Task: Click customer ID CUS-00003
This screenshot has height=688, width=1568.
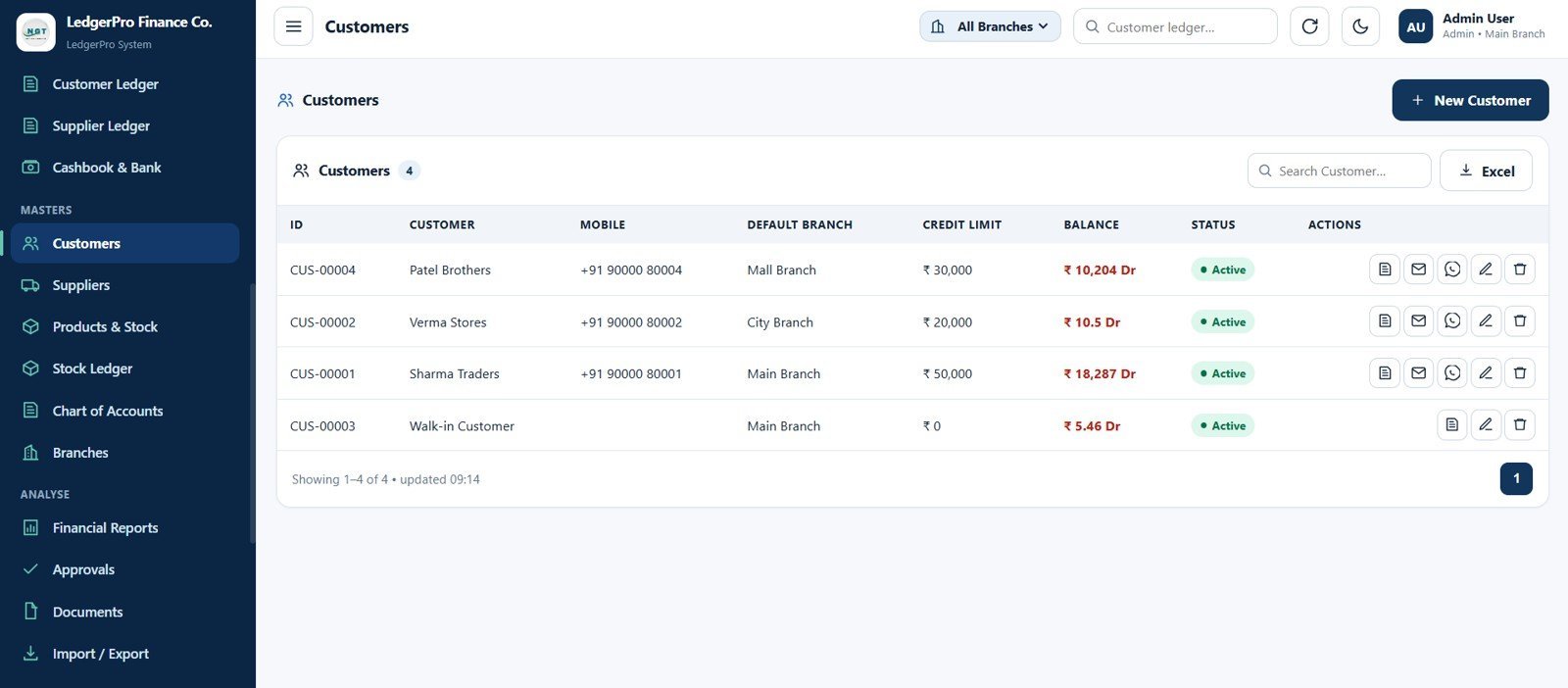Action: pyautogui.click(x=322, y=426)
